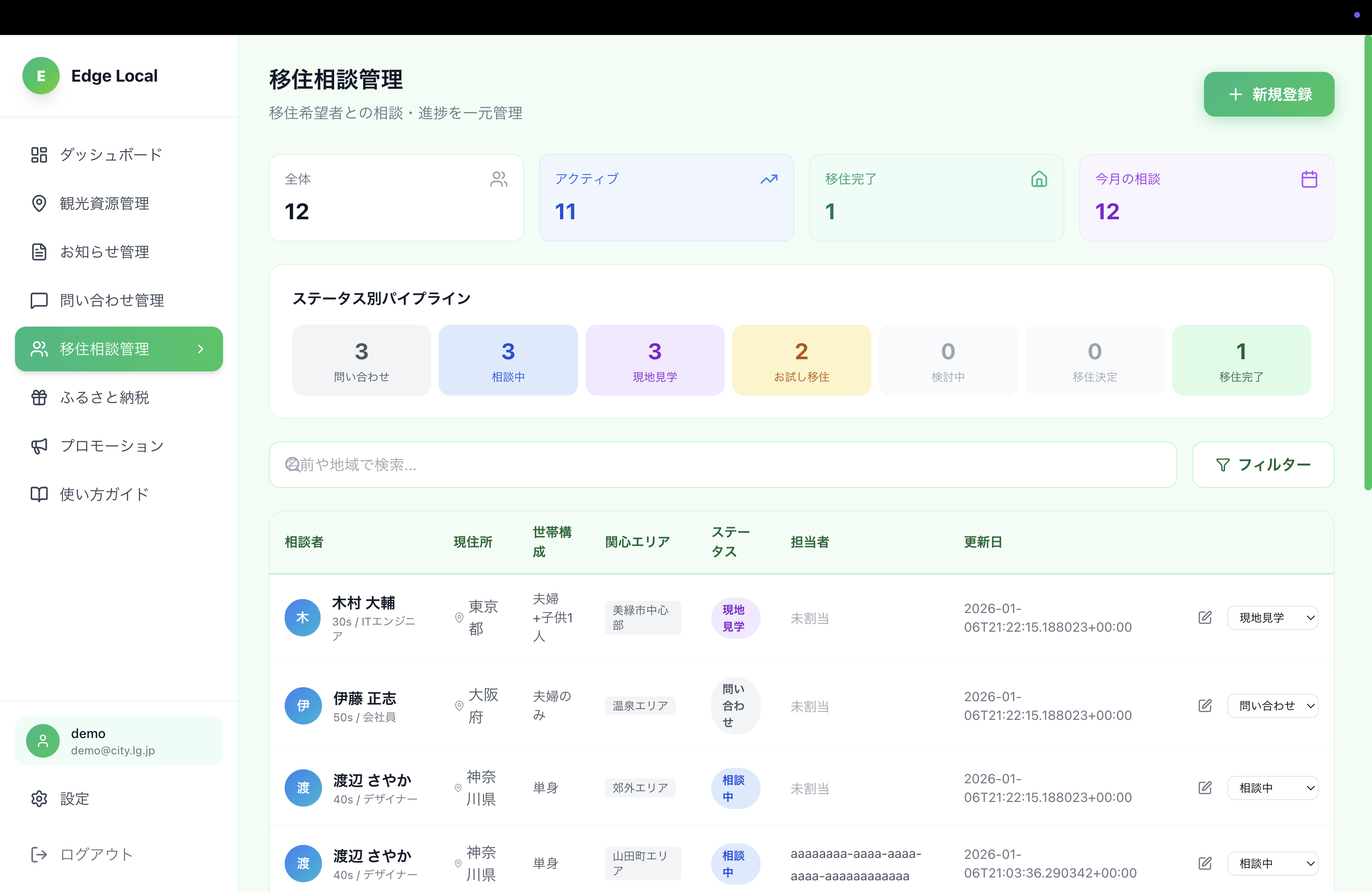Viewport: 1372px width, 892px height.
Task: Click the 新規登録 button
Action: click(1268, 95)
